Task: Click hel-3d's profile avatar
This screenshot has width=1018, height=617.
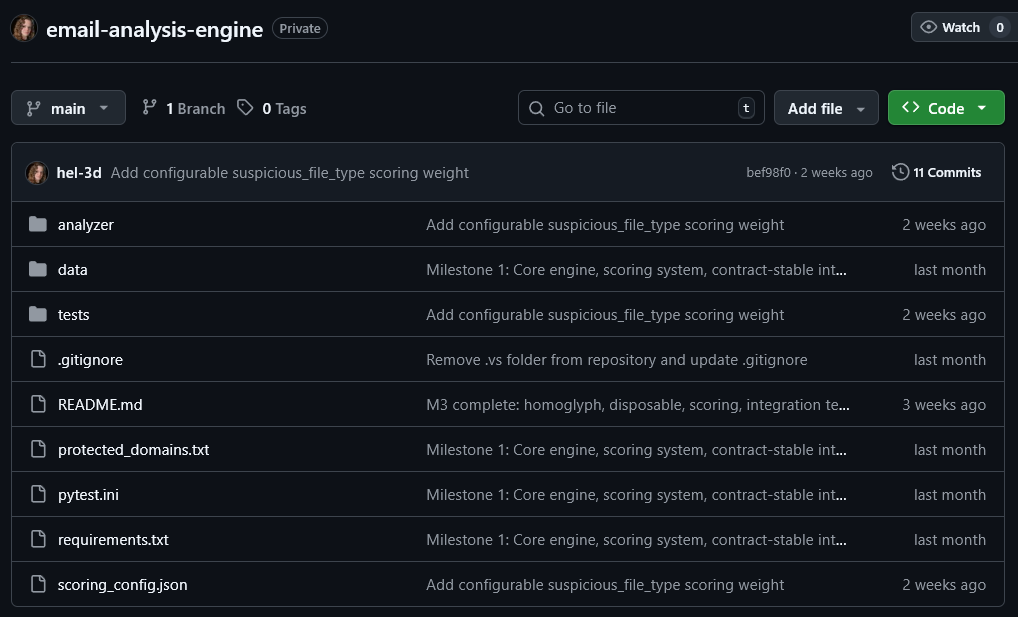Action: click(37, 172)
